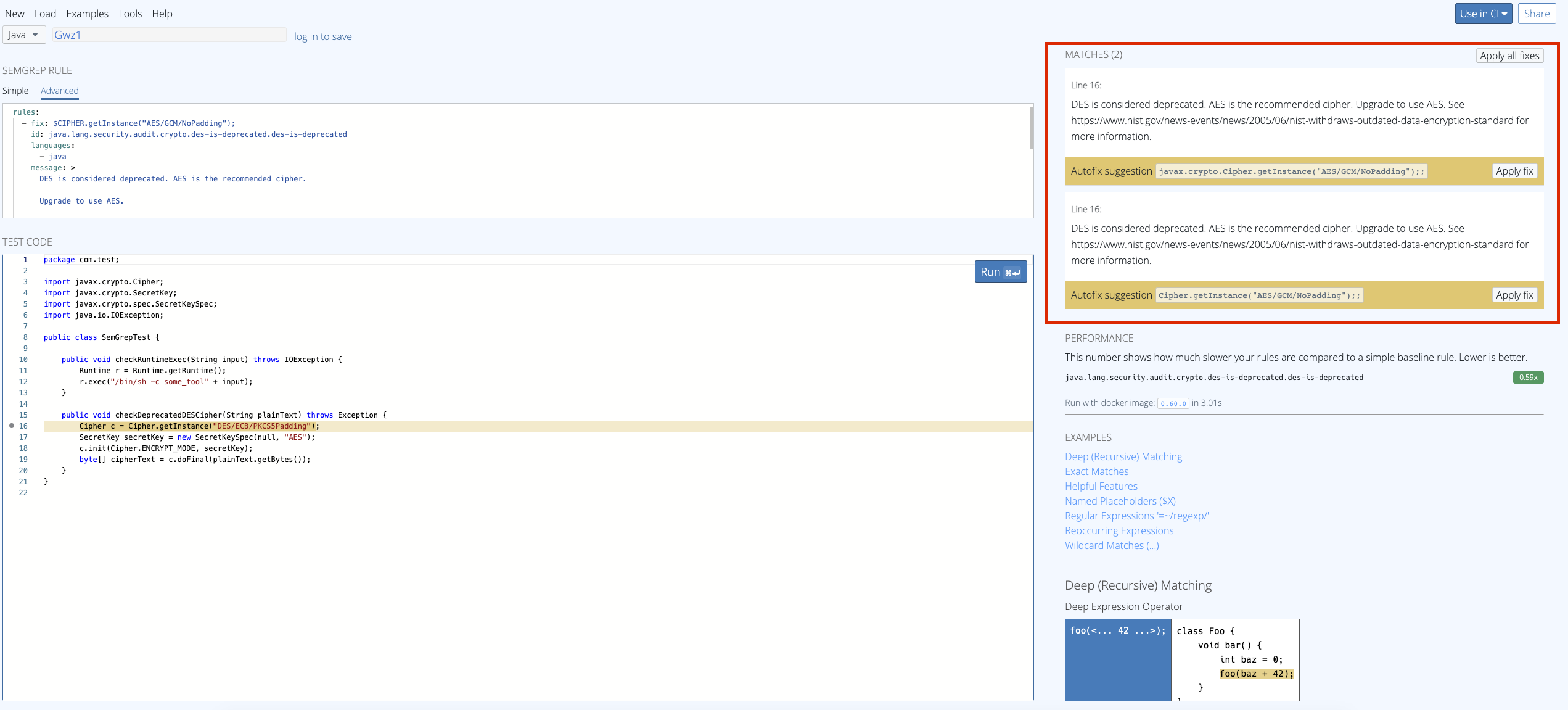This screenshot has width=1568, height=710.
Task: Click the rule editor vertical scrollbar
Action: 1031,128
